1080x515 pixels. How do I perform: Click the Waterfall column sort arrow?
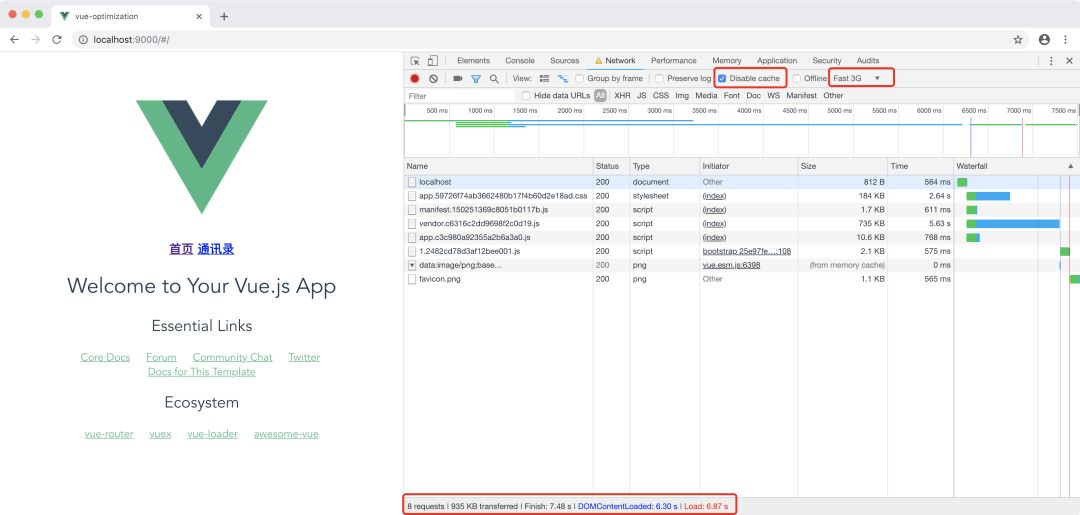[x=1070, y=166]
